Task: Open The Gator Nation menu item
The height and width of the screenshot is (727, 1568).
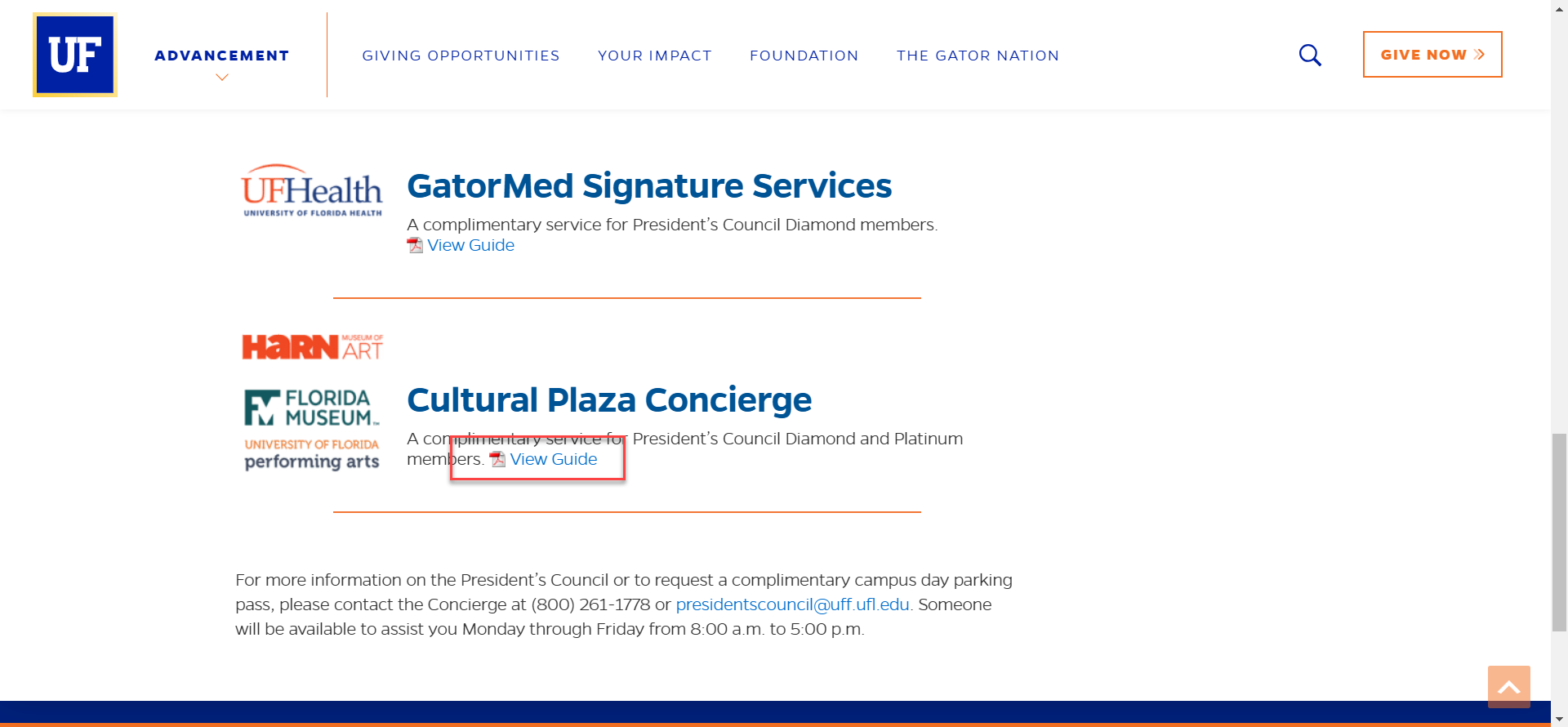Action: pyautogui.click(x=978, y=56)
